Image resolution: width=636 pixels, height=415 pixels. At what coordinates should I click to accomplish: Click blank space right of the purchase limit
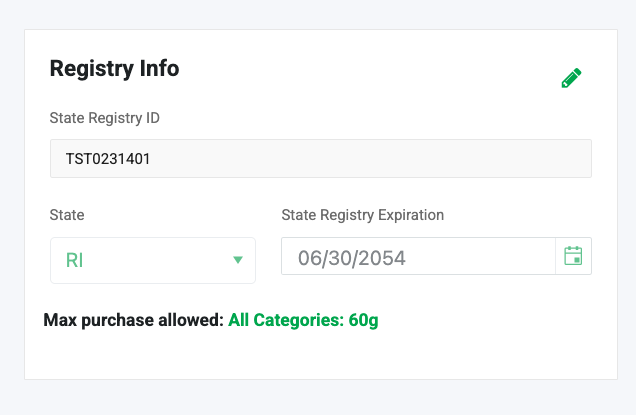490,321
